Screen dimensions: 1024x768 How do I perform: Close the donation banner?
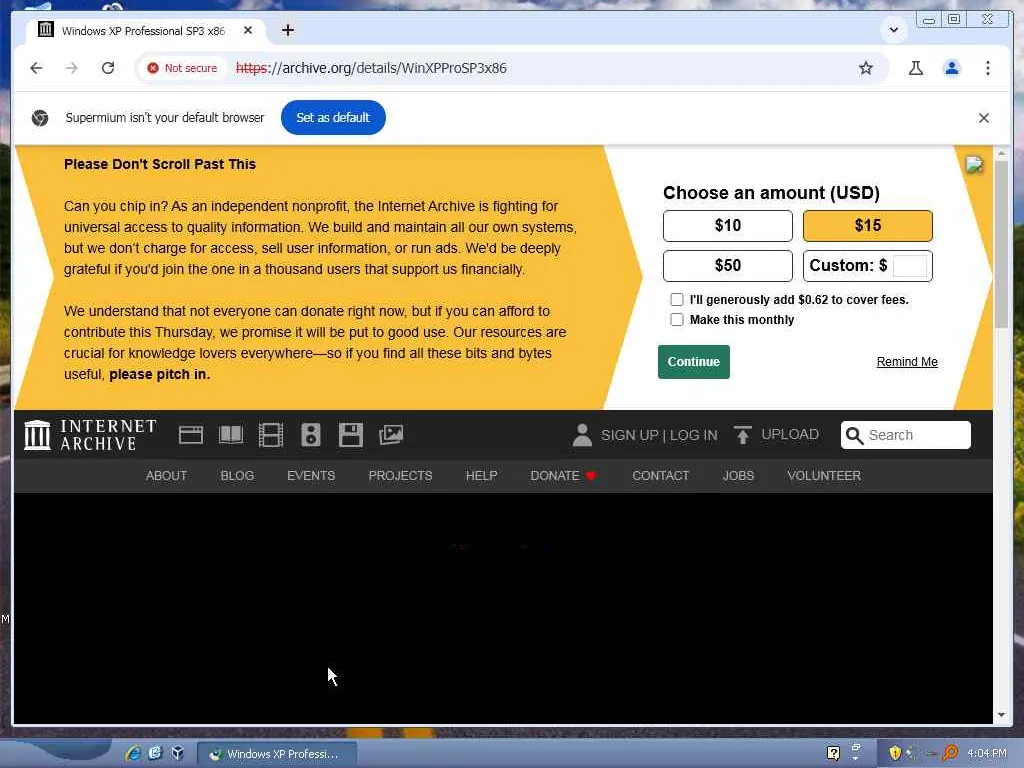pos(974,164)
